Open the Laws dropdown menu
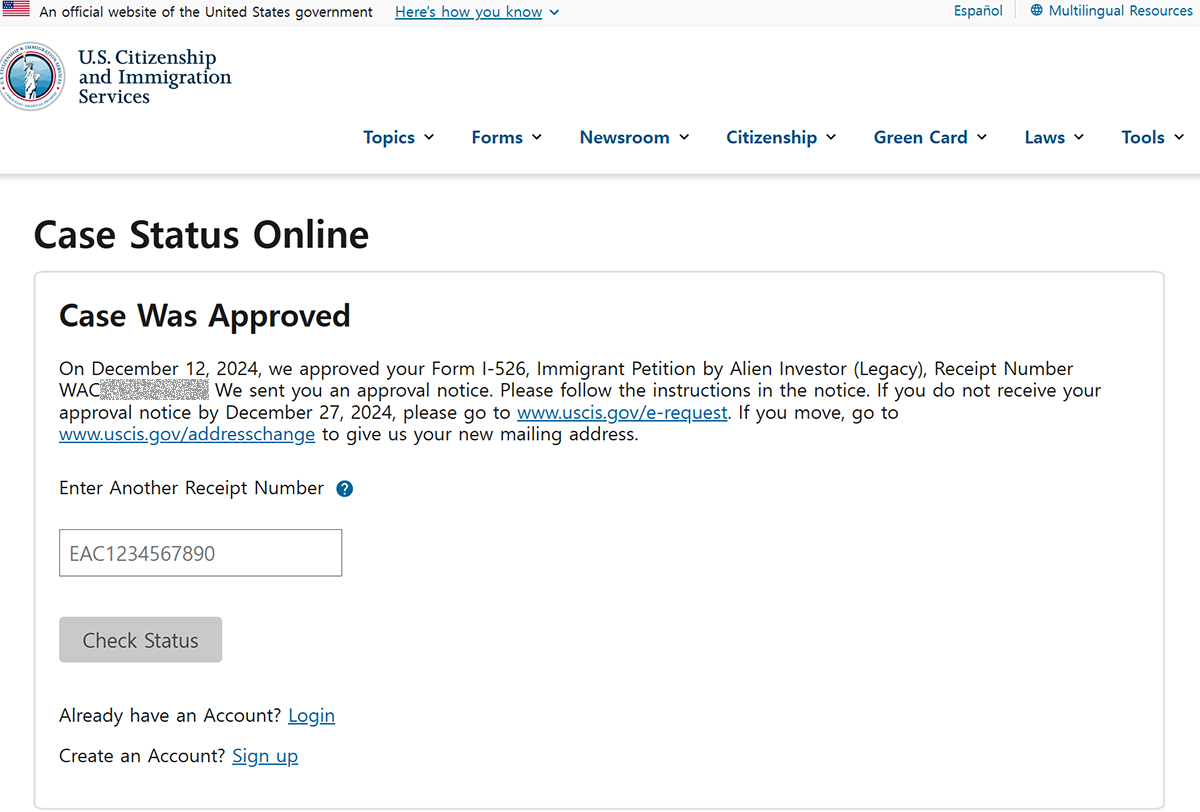Viewport: 1200px width, 812px height. (x=1055, y=138)
